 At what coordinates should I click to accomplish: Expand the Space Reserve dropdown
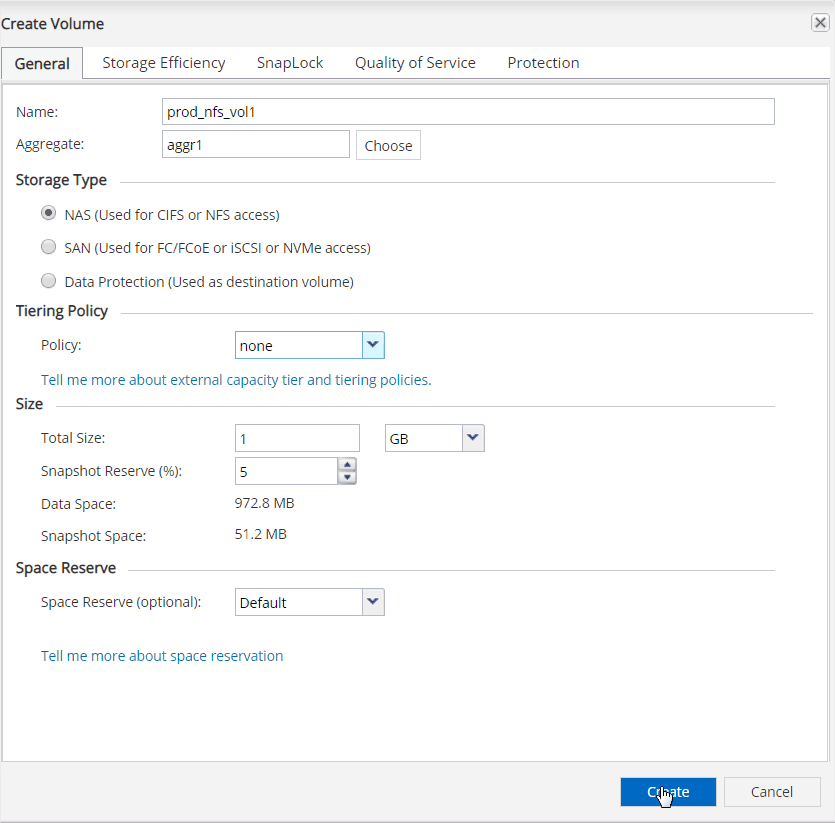[x=373, y=602]
